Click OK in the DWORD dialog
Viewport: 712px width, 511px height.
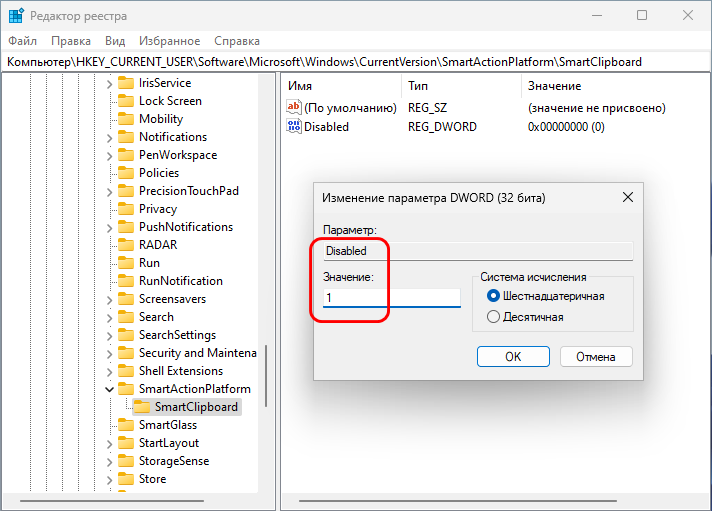click(x=513, y=357)
